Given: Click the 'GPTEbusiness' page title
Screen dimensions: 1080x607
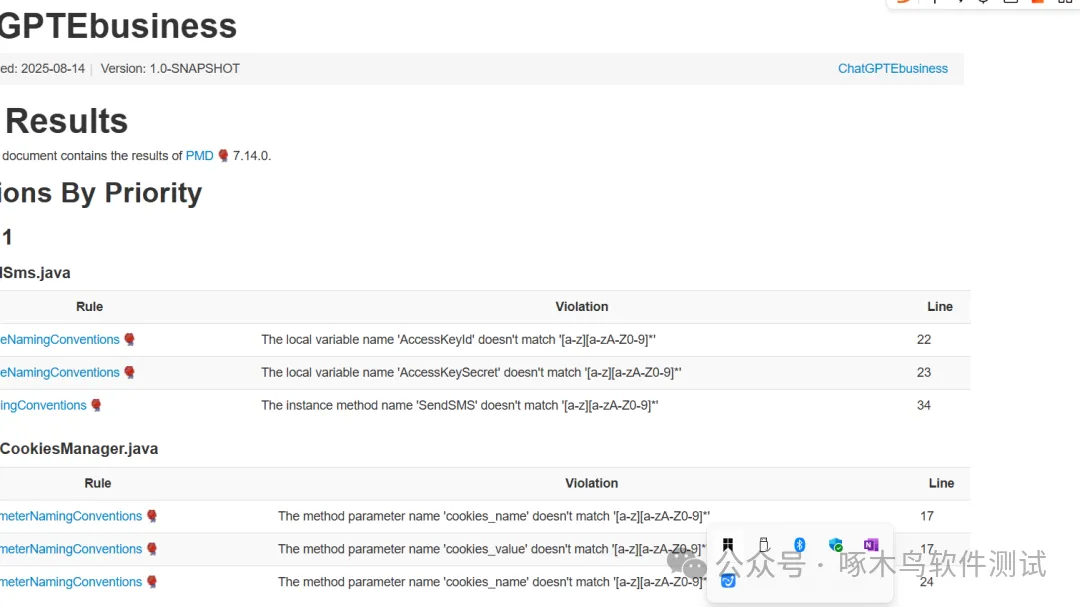Looking at the screenshot, I should tap(118, 26).
